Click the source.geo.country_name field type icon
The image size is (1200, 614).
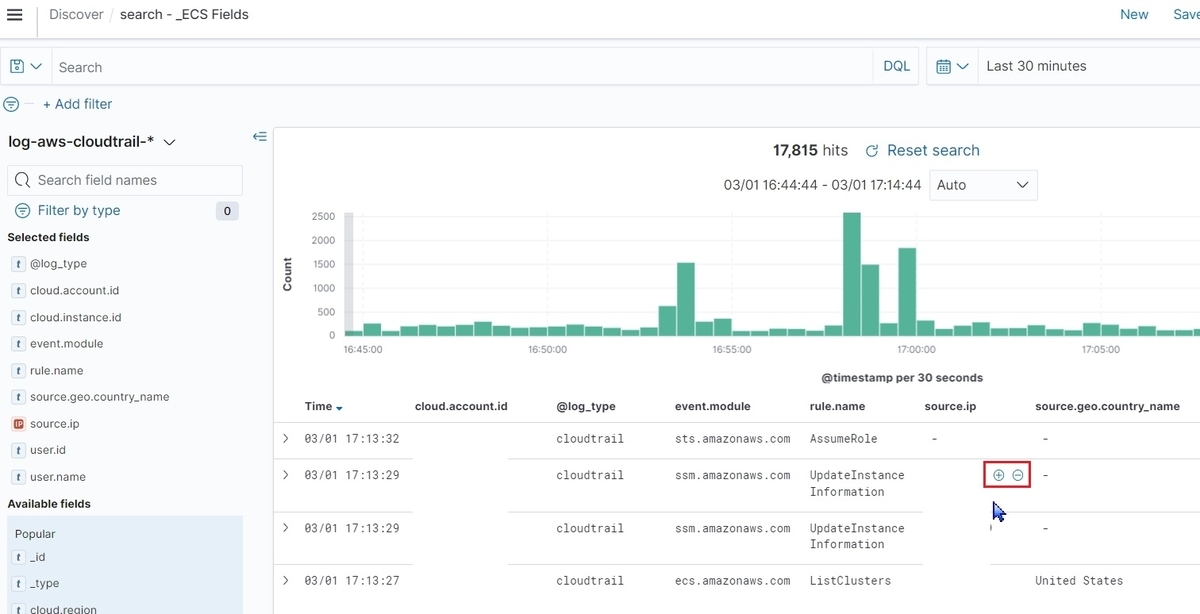(x=18, y=397)
